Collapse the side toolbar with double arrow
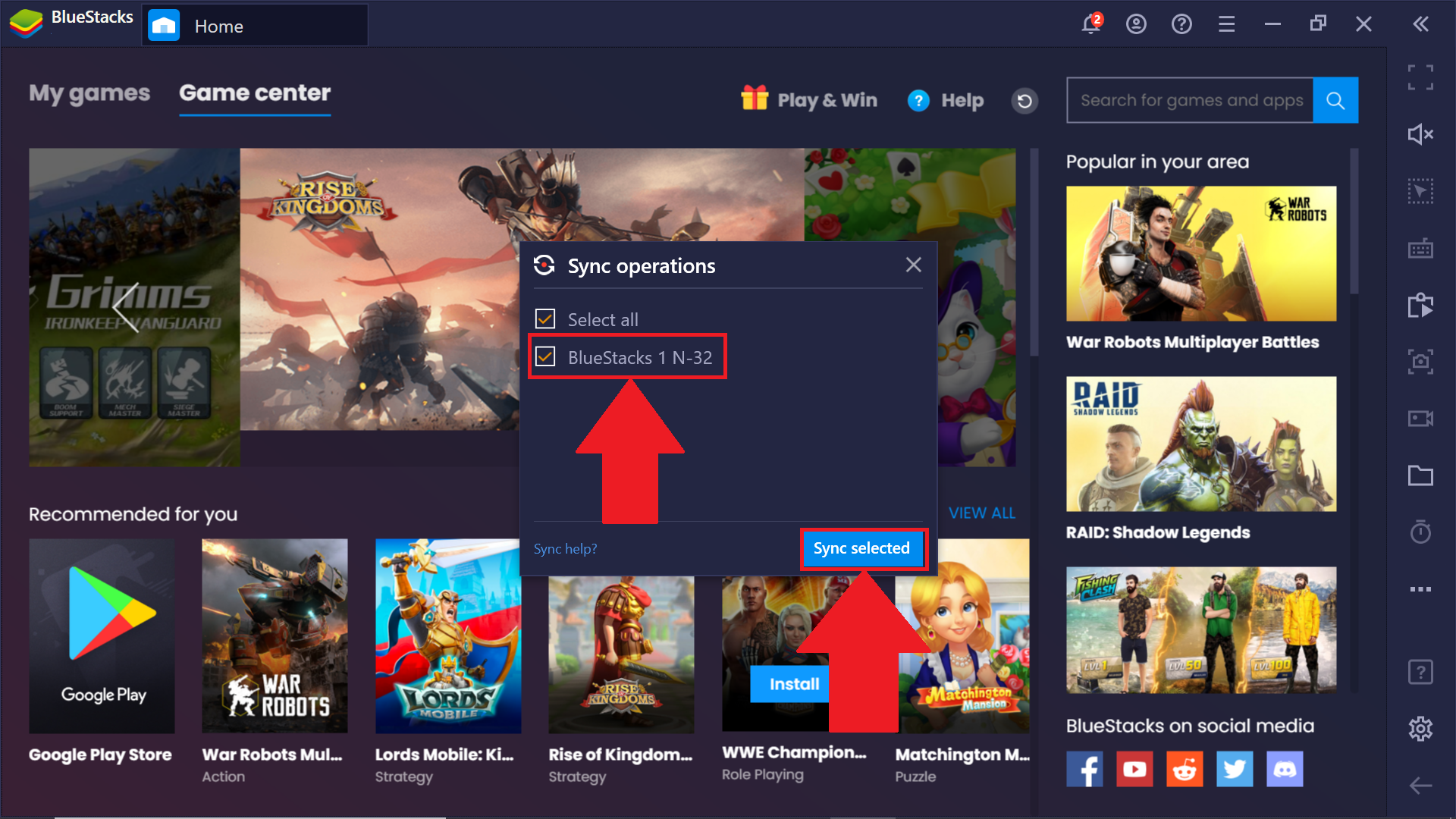Screen dimensions: 1456x819 click(1420, 24)
